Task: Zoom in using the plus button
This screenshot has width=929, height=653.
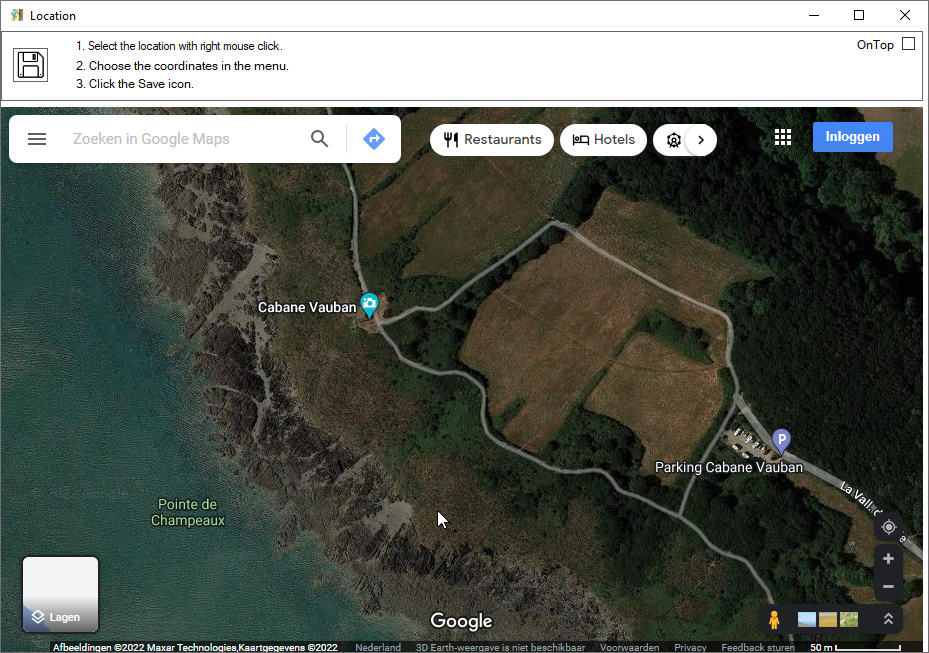Action: (x=888, y=559)
